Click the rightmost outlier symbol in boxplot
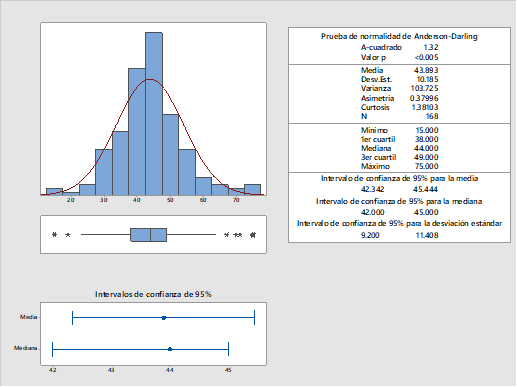This screenshot has height=387, width=517. (x=253, y=235)
